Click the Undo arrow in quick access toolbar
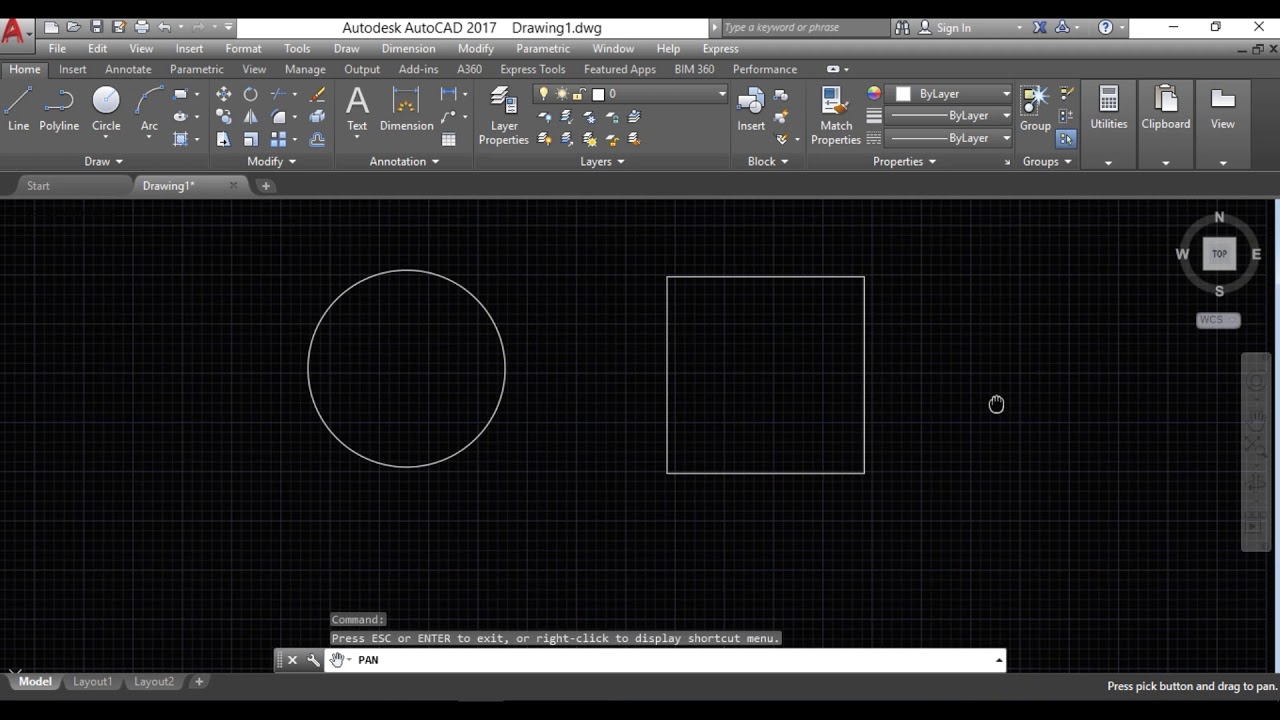Image resolution: width=1280 pixels, height=720 pixels. coord(164,27)
